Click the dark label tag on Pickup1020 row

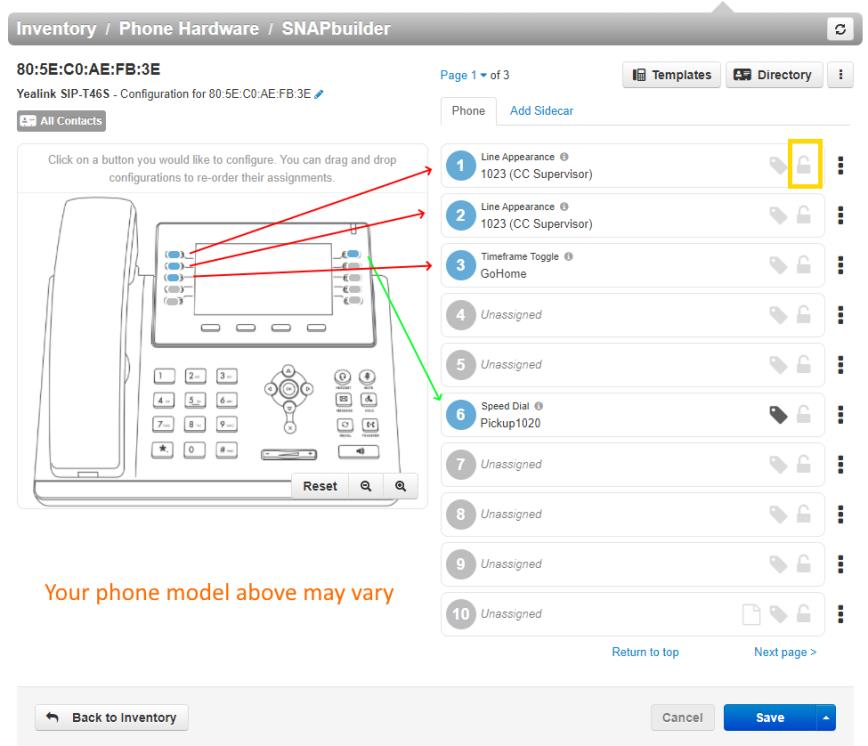point(778,415)
